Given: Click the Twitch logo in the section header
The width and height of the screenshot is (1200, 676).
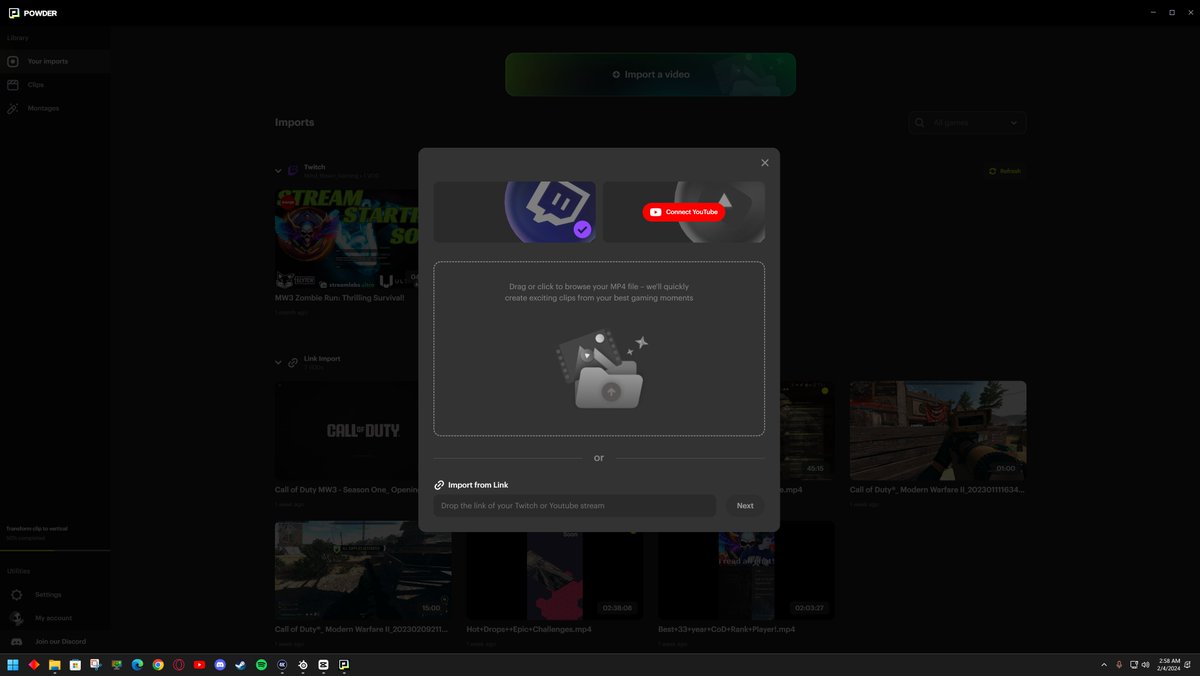Looking at the screenshot, I should pos(293,171).
